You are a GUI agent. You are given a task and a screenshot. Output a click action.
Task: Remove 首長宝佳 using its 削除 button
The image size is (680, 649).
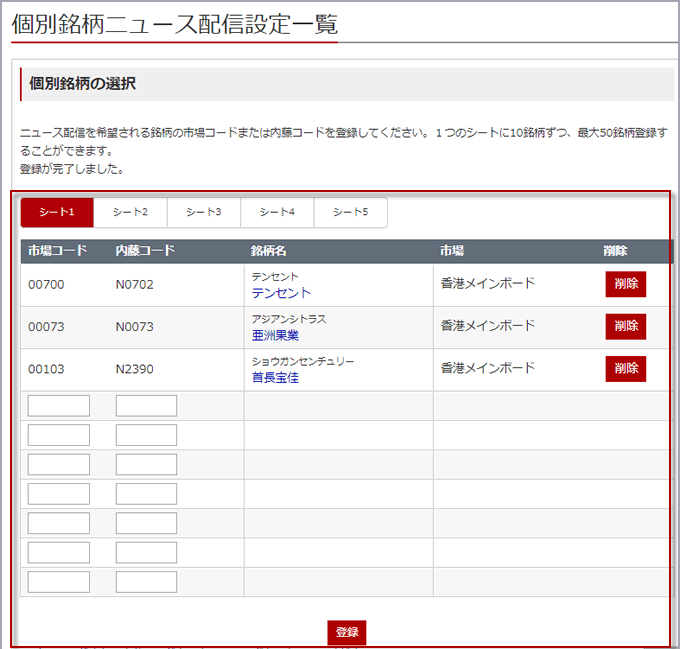(625, 369)
